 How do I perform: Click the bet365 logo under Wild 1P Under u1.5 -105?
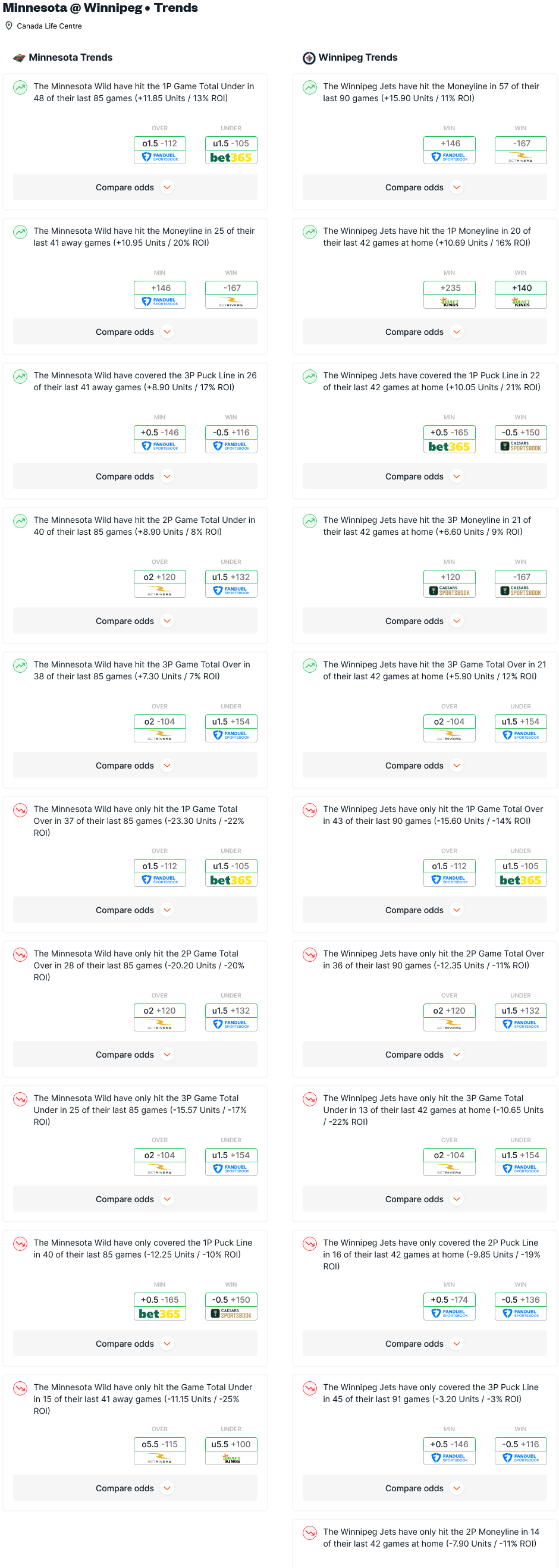(x=231, y=158)
